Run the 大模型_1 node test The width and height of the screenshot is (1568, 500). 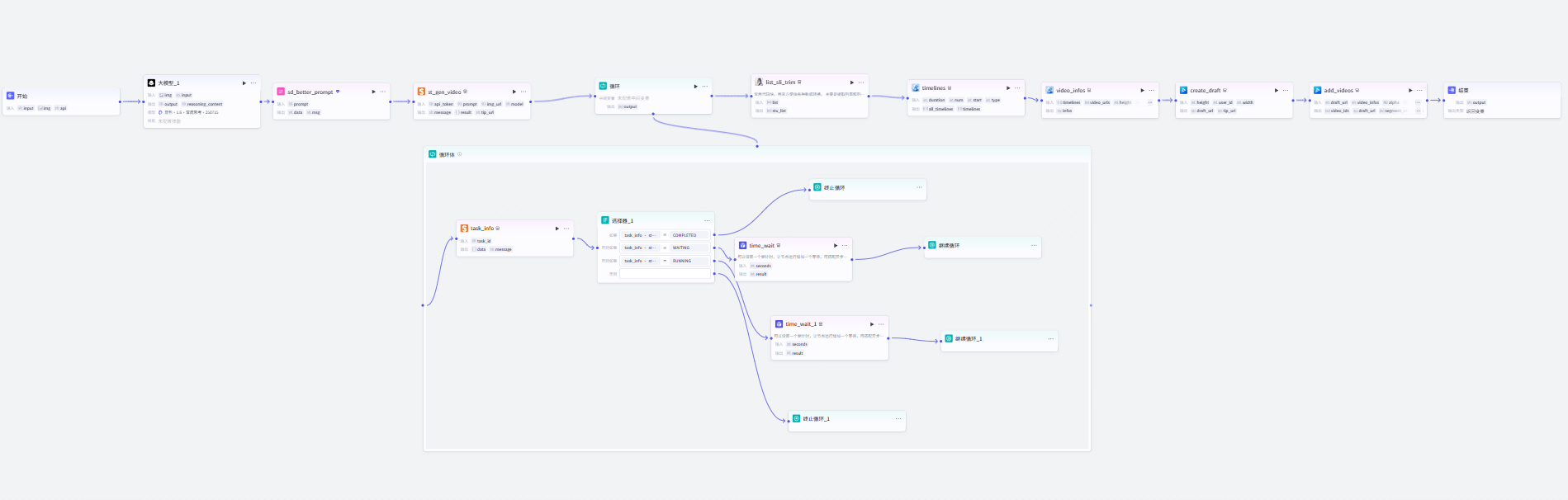pos(244,83)
